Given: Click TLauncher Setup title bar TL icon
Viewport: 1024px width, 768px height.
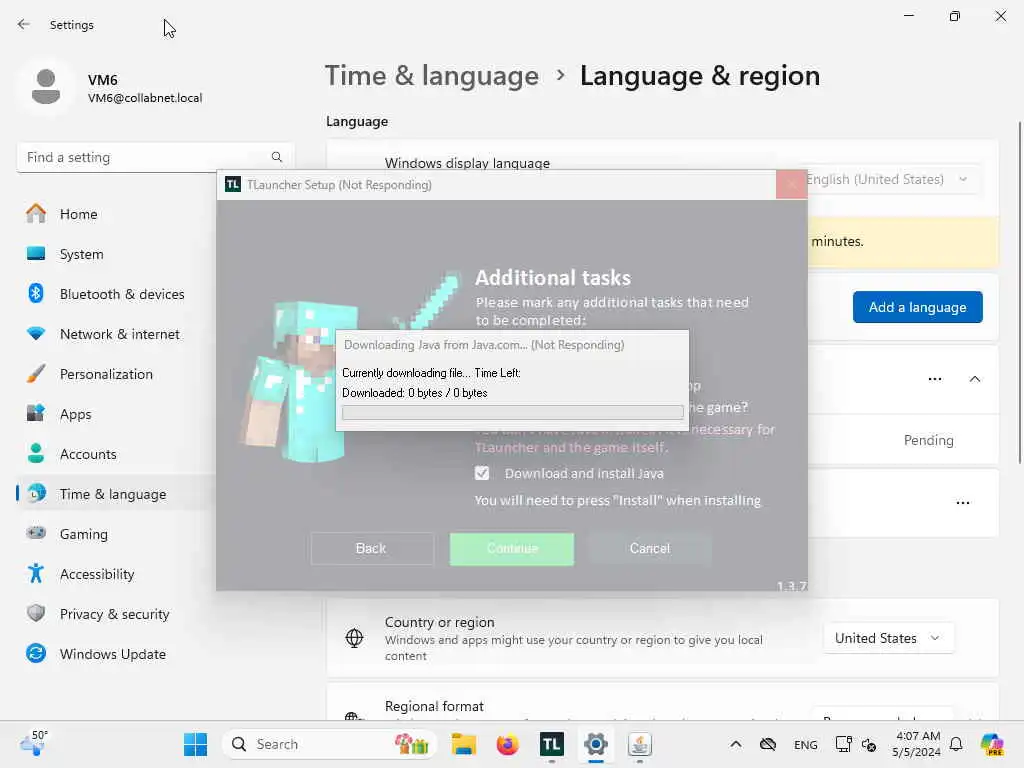Looking at the screenshot, I should point(232,185).
